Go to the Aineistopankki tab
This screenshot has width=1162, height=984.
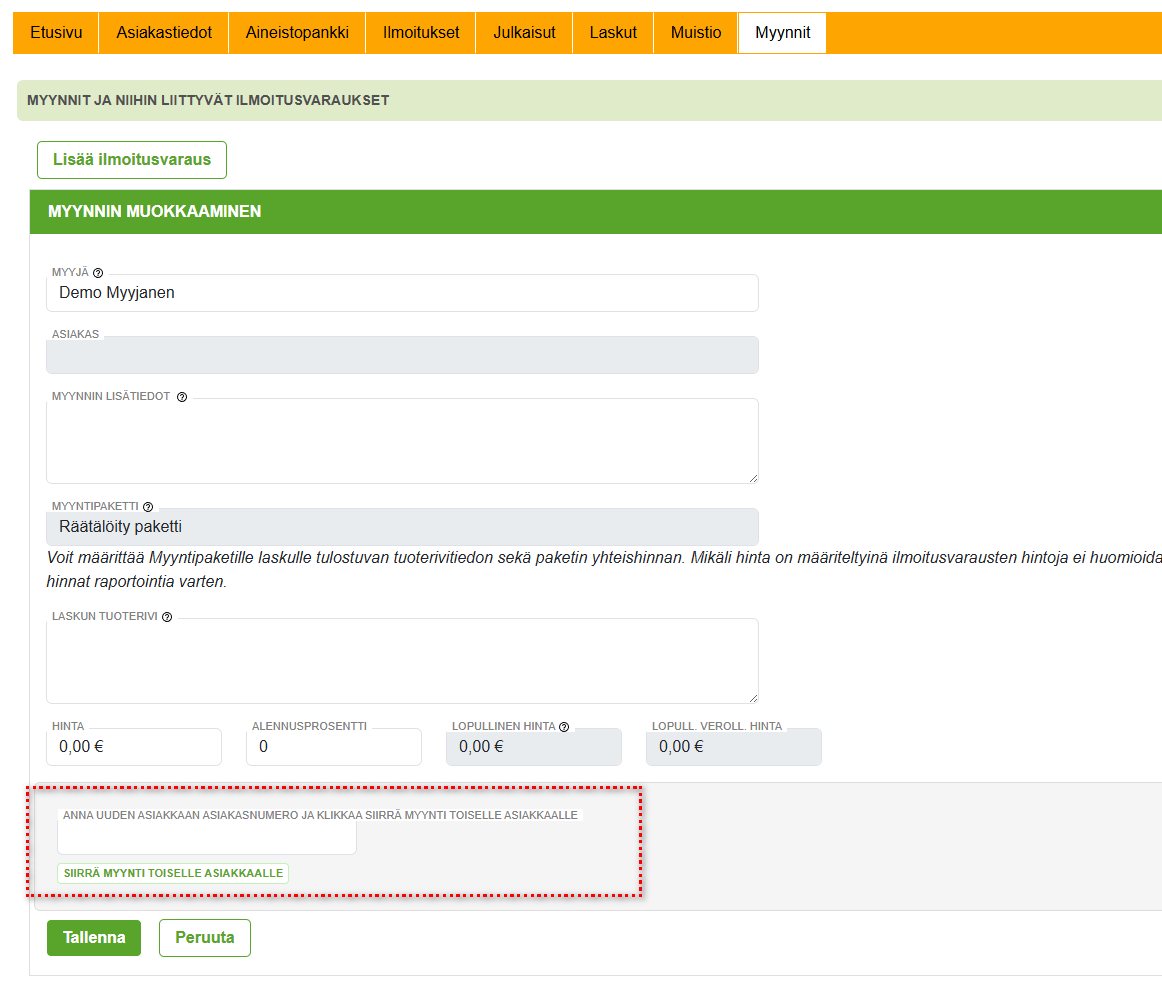point(297,33)
